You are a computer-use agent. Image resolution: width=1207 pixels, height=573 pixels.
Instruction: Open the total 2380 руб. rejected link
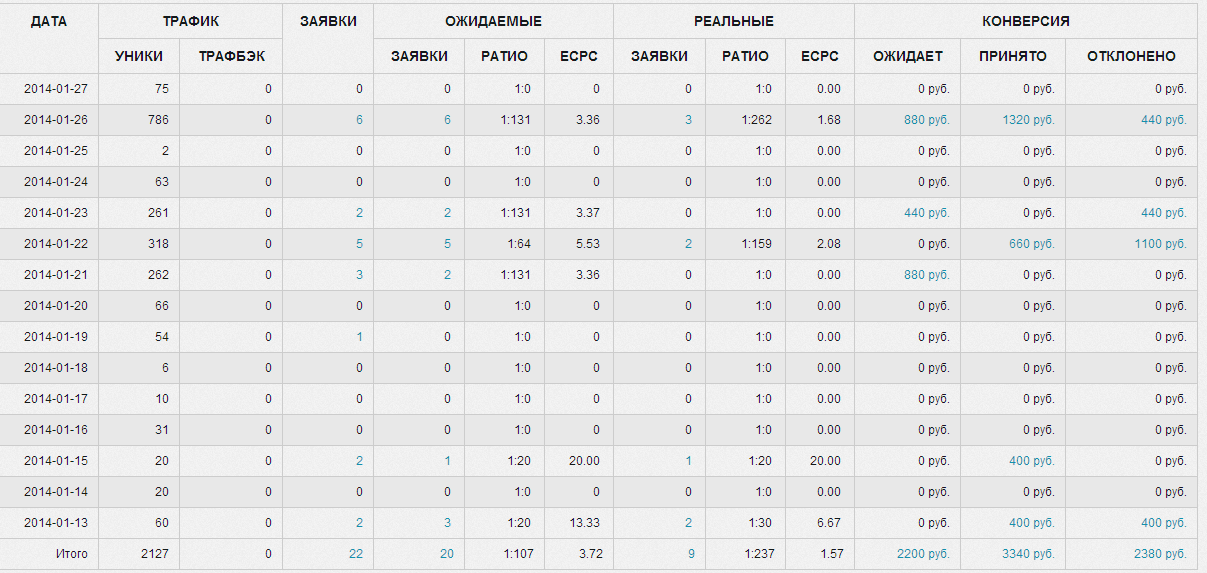1160,554
